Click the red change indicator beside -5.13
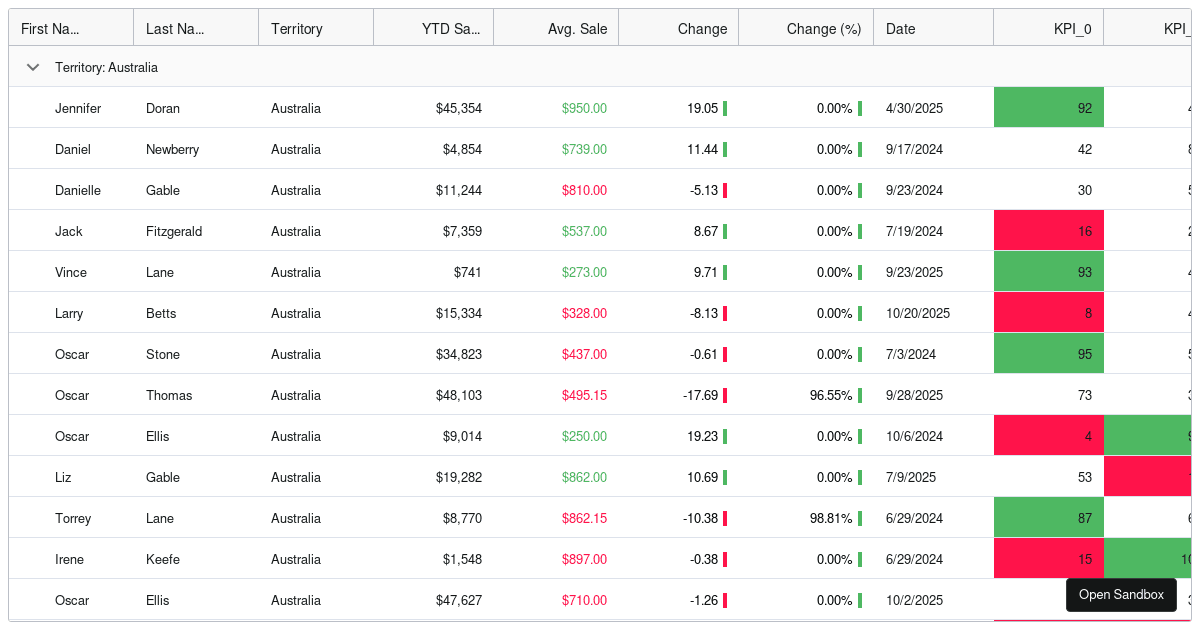The image size is (1200, 630). (x=727, y=189)
